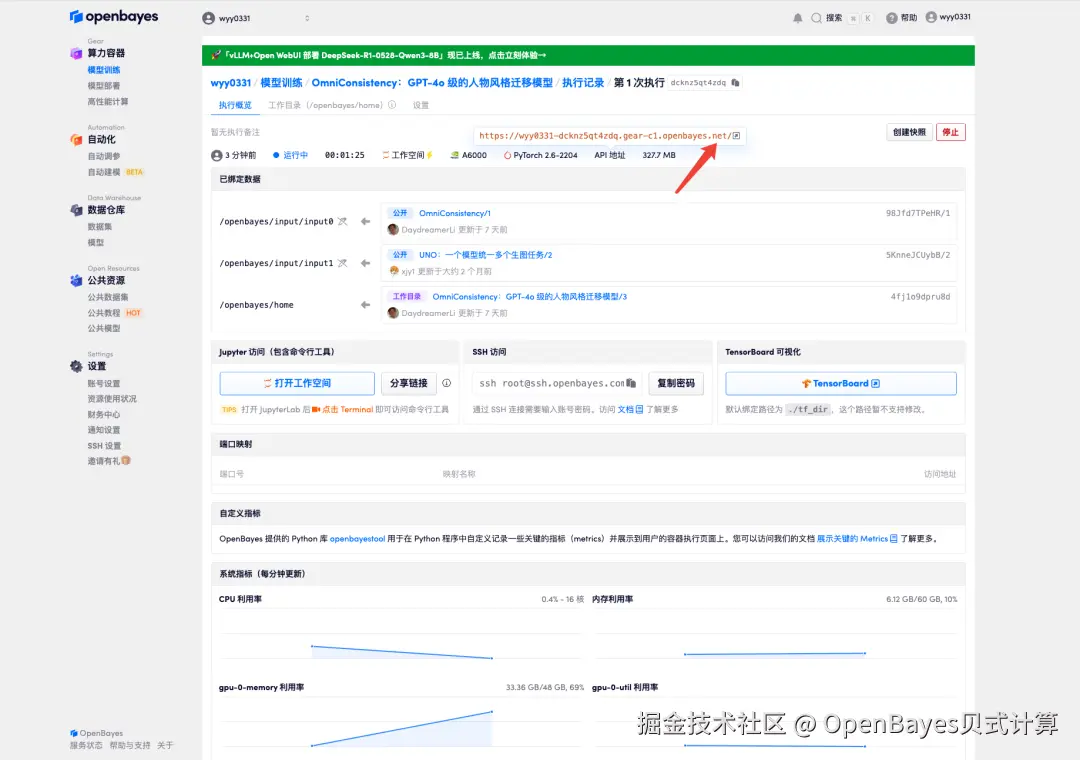Click the search magnifier icon
The image size is (1080, 760).
click(x=816, y=18)
